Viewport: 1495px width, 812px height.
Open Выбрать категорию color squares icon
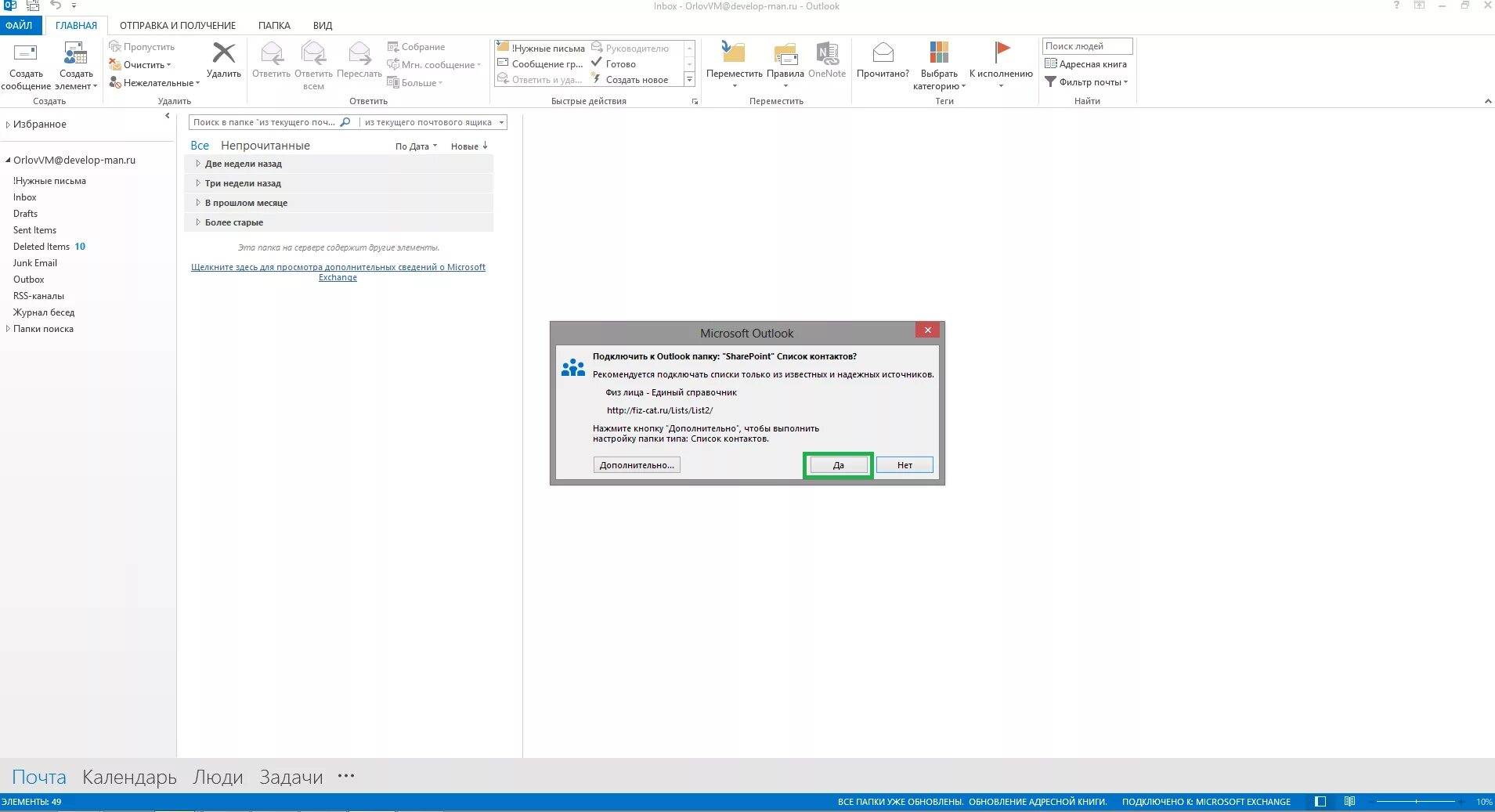939,52
